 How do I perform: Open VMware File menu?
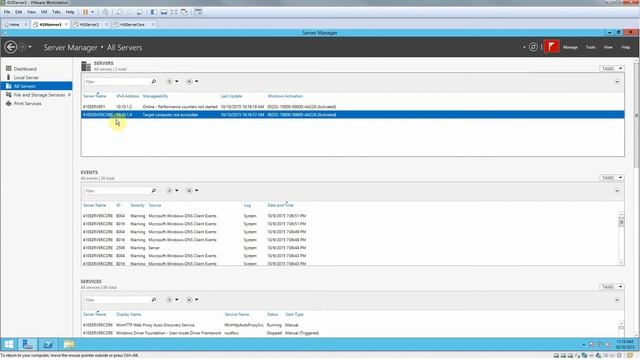click(x=7, y=12)
